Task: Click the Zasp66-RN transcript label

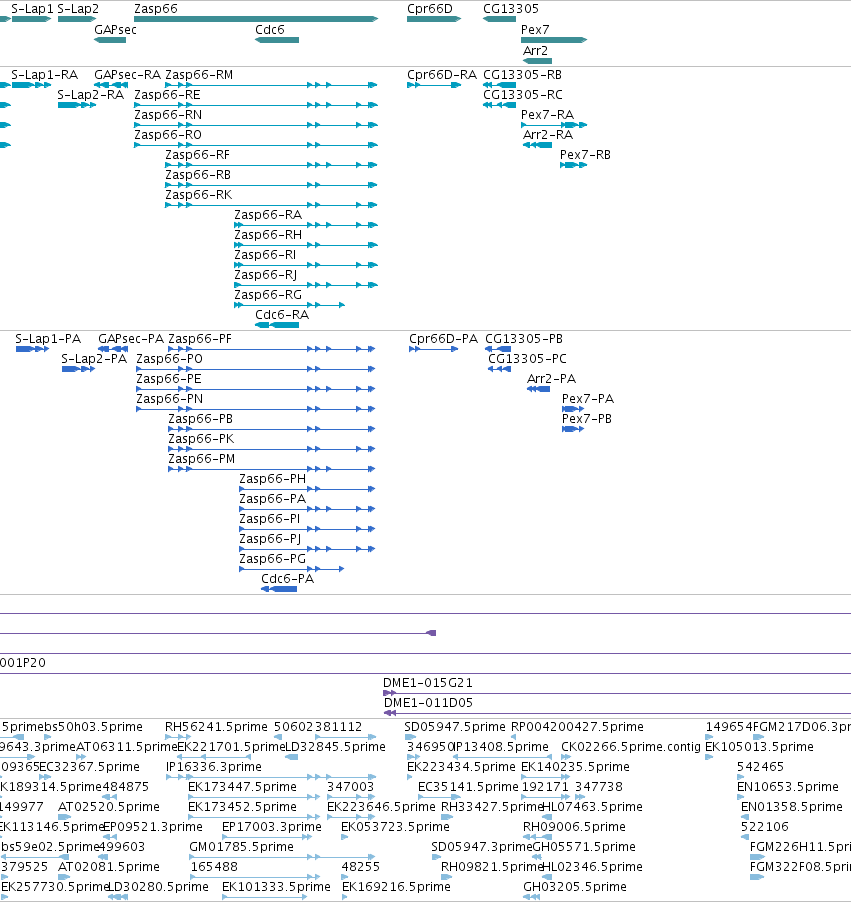Action: 168,114
